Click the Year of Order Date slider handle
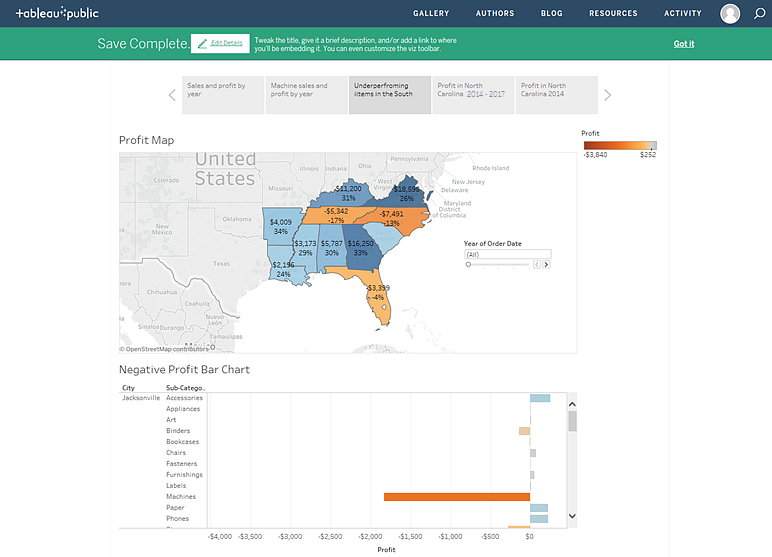The height and width of the screenshot is (557, 772). click(468, 264)
